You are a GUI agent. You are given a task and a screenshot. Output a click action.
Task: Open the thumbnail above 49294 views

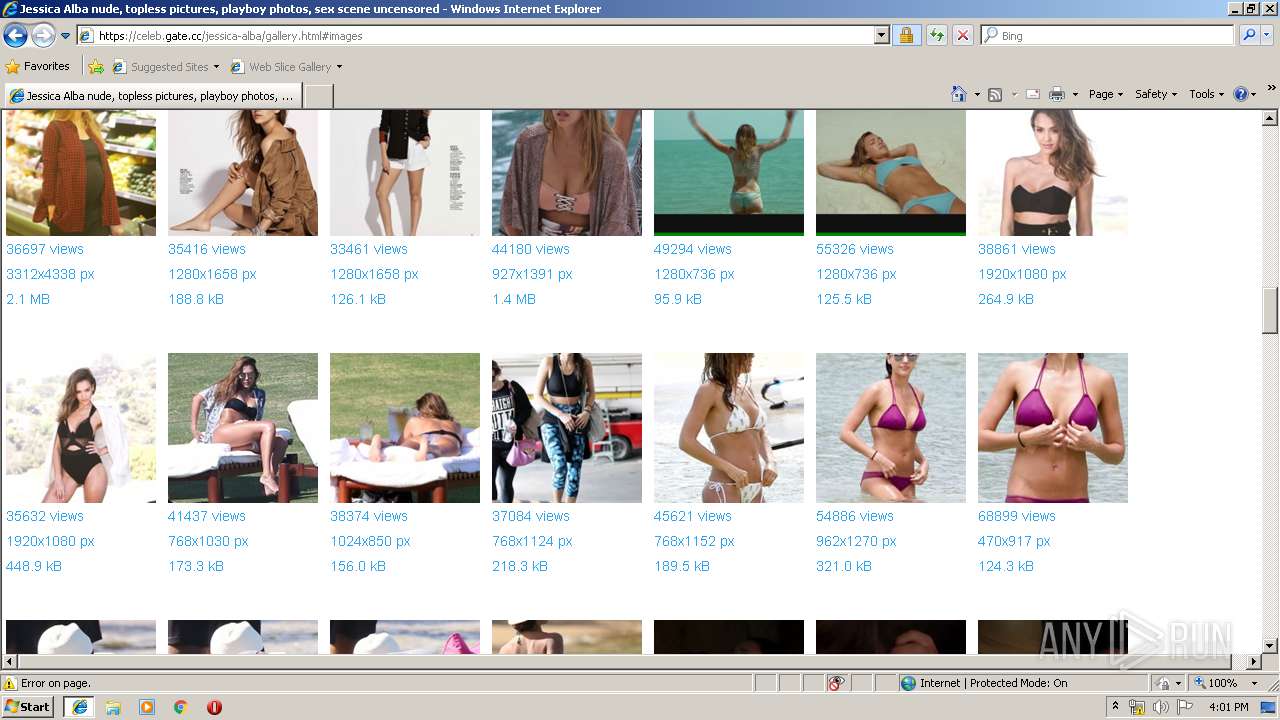729,173
